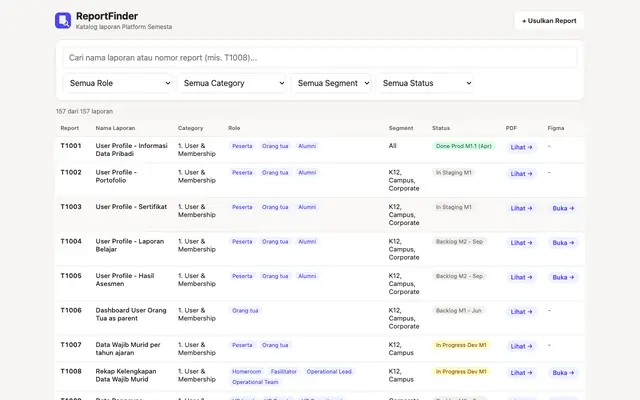Open the Lihat PDF link for T1007
The width and height of the screenshot is (640, 400).
click(x=521, y=346)
